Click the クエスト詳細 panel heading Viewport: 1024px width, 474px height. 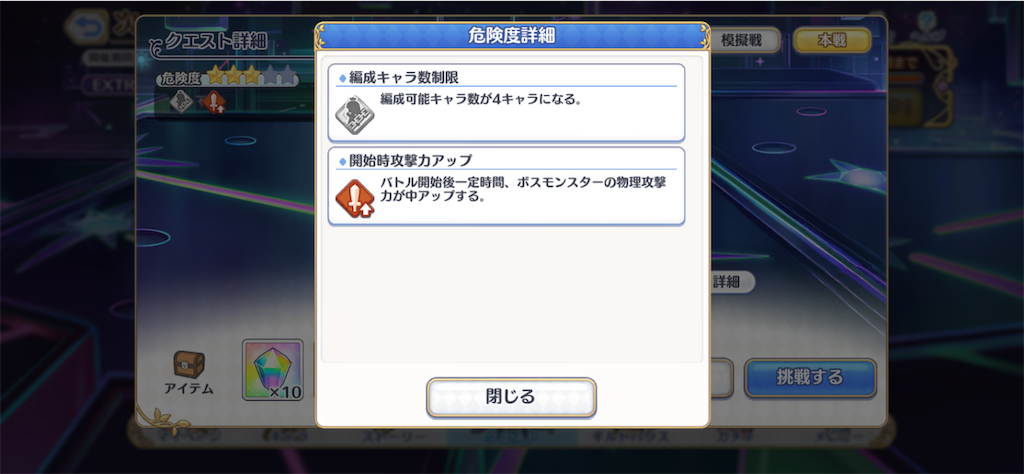tap(216, 42)
